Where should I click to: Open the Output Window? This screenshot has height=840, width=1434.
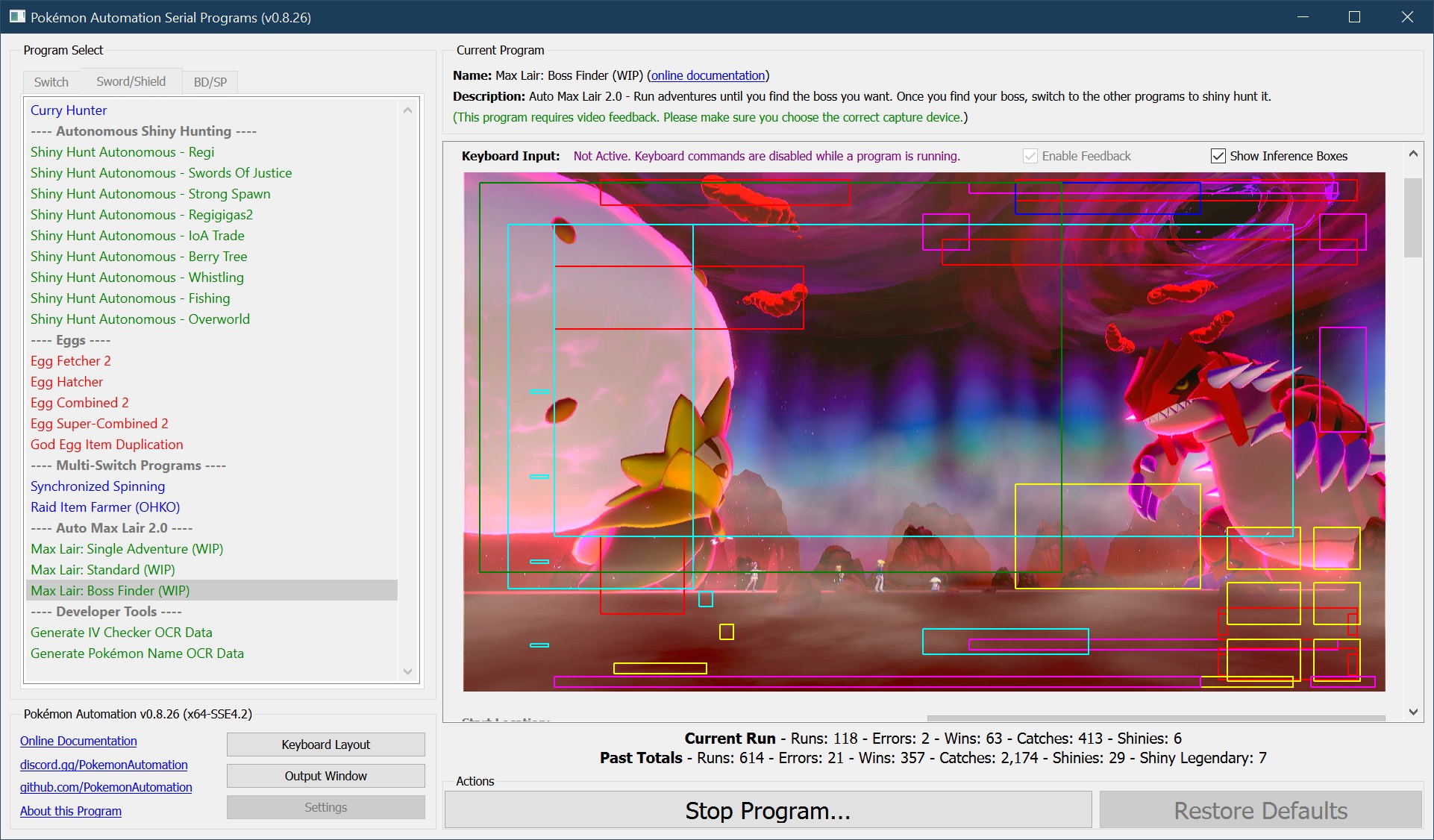(x=325, y=776)
